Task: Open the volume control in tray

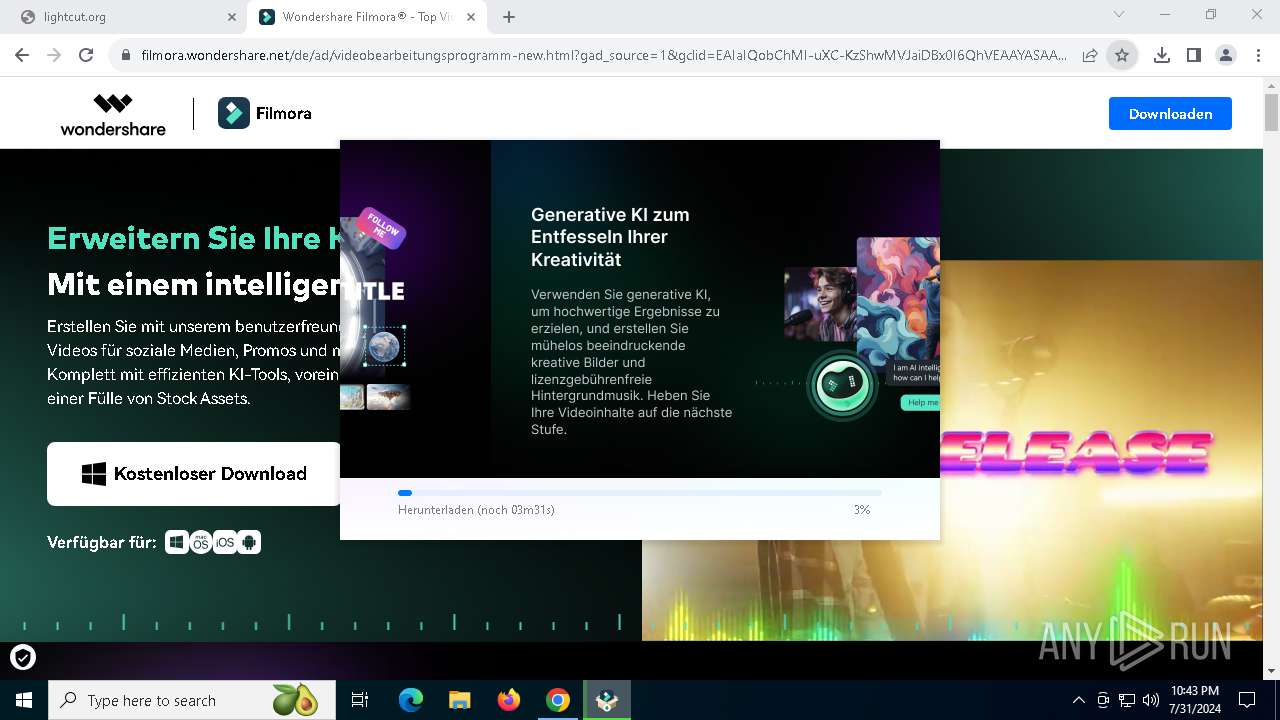Action: point(1151,700)
